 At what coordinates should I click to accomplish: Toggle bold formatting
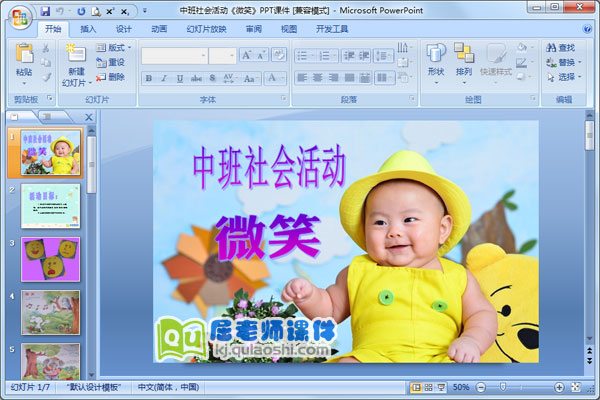point(149,78)
